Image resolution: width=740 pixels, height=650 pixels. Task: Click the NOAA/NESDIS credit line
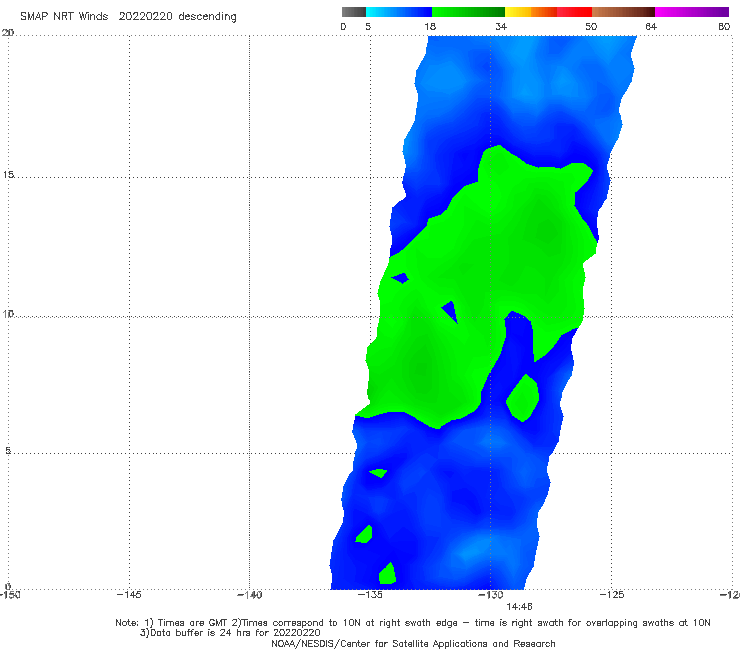point(413,643)
